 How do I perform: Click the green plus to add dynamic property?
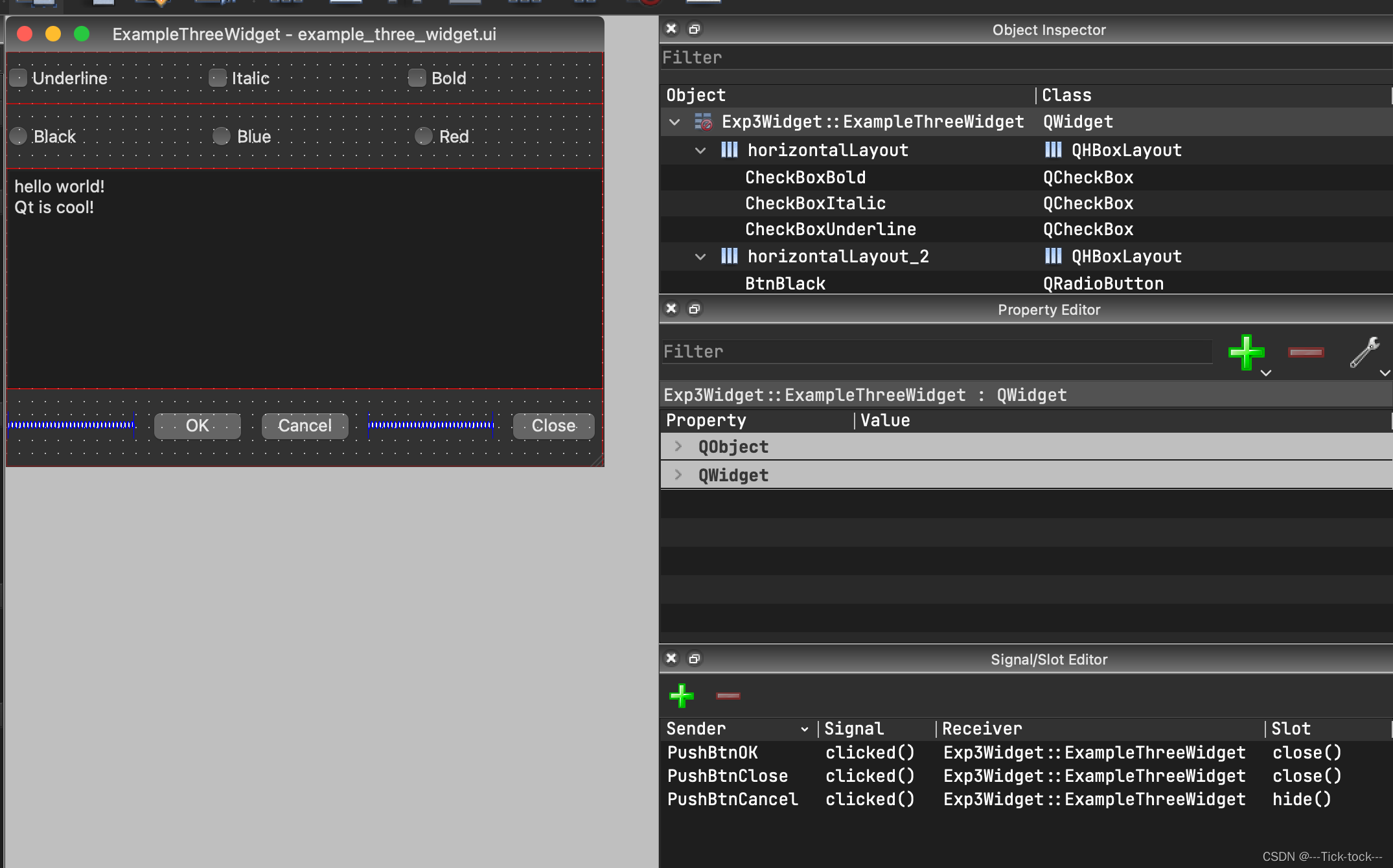[1245, 352]
